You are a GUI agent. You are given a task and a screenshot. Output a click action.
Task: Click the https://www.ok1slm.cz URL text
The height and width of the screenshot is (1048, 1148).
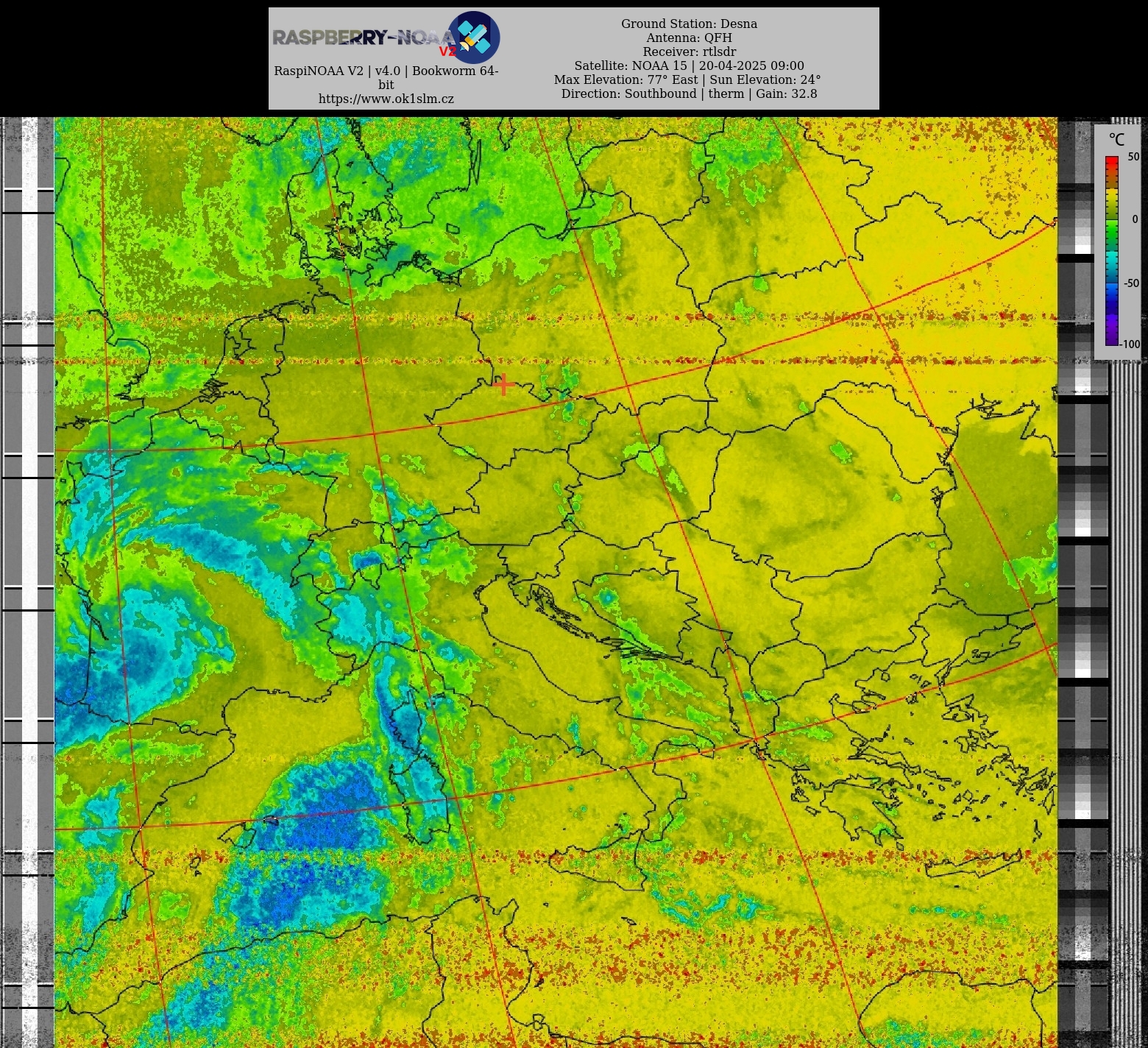(x=386, y=99)
